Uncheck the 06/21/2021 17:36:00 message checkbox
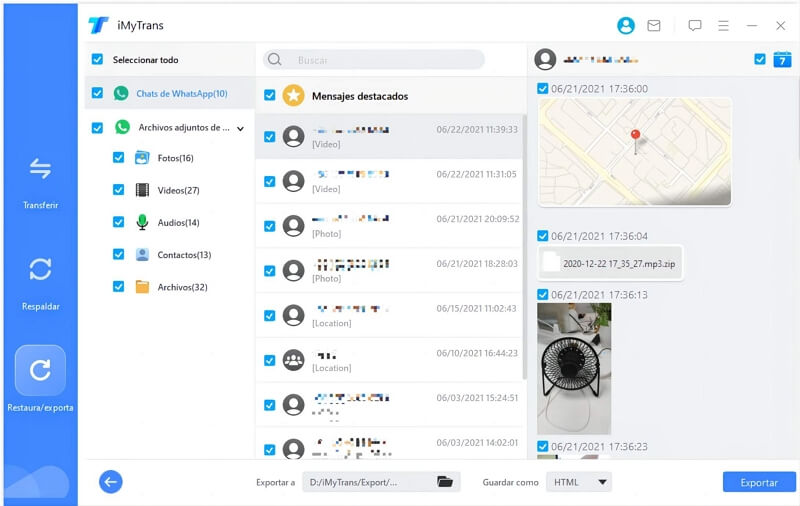Screen dimensions: 800x506 (x=542, y=88)
